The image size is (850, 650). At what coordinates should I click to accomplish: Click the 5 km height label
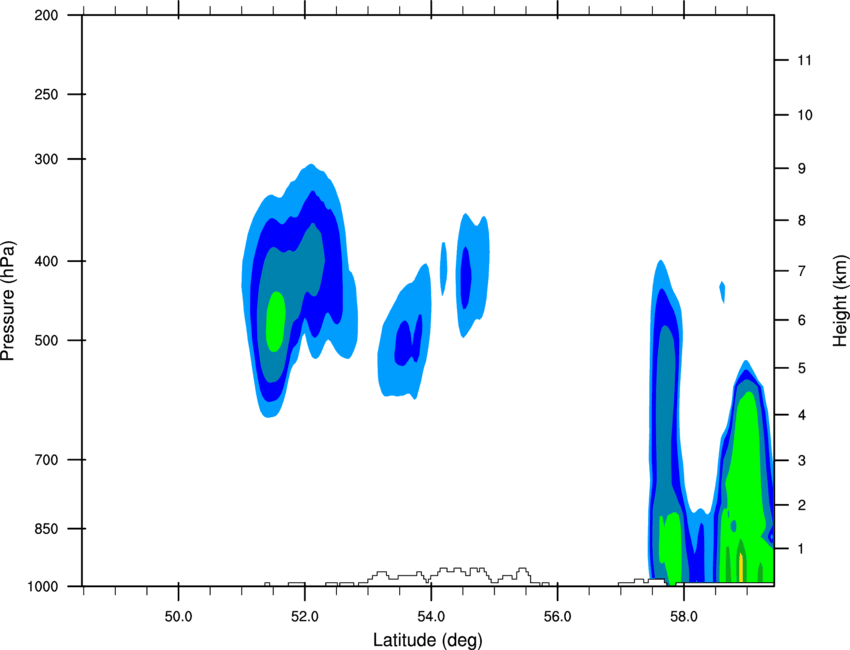point(802,369)
